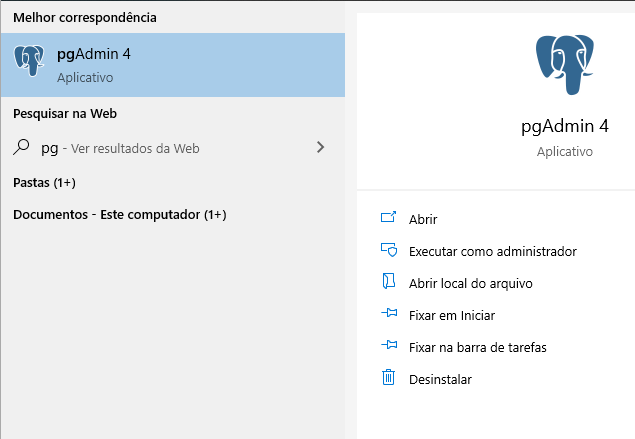Click the file location icon
635x439 pixels.
389,283
